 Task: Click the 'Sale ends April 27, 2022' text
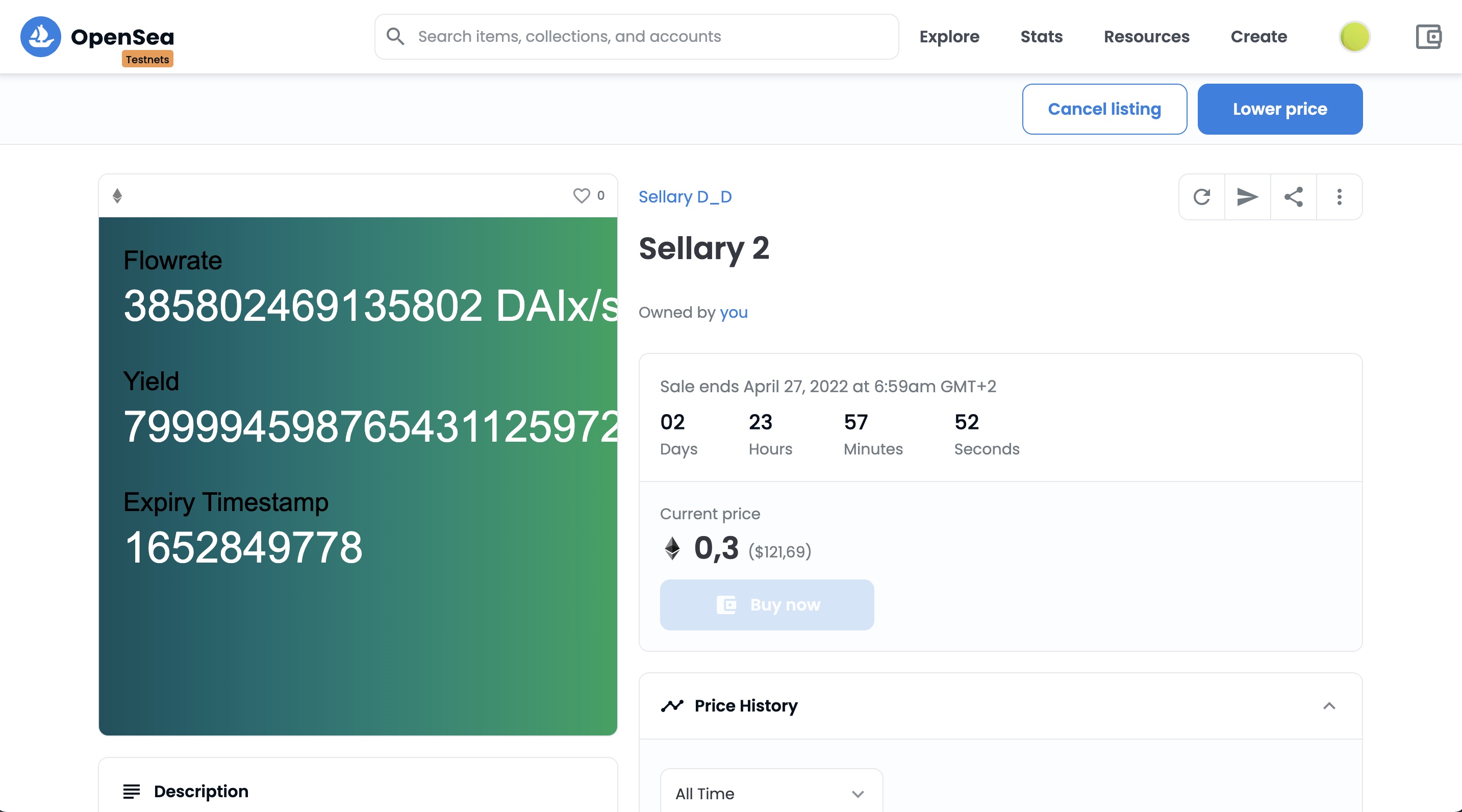[828, 387]
